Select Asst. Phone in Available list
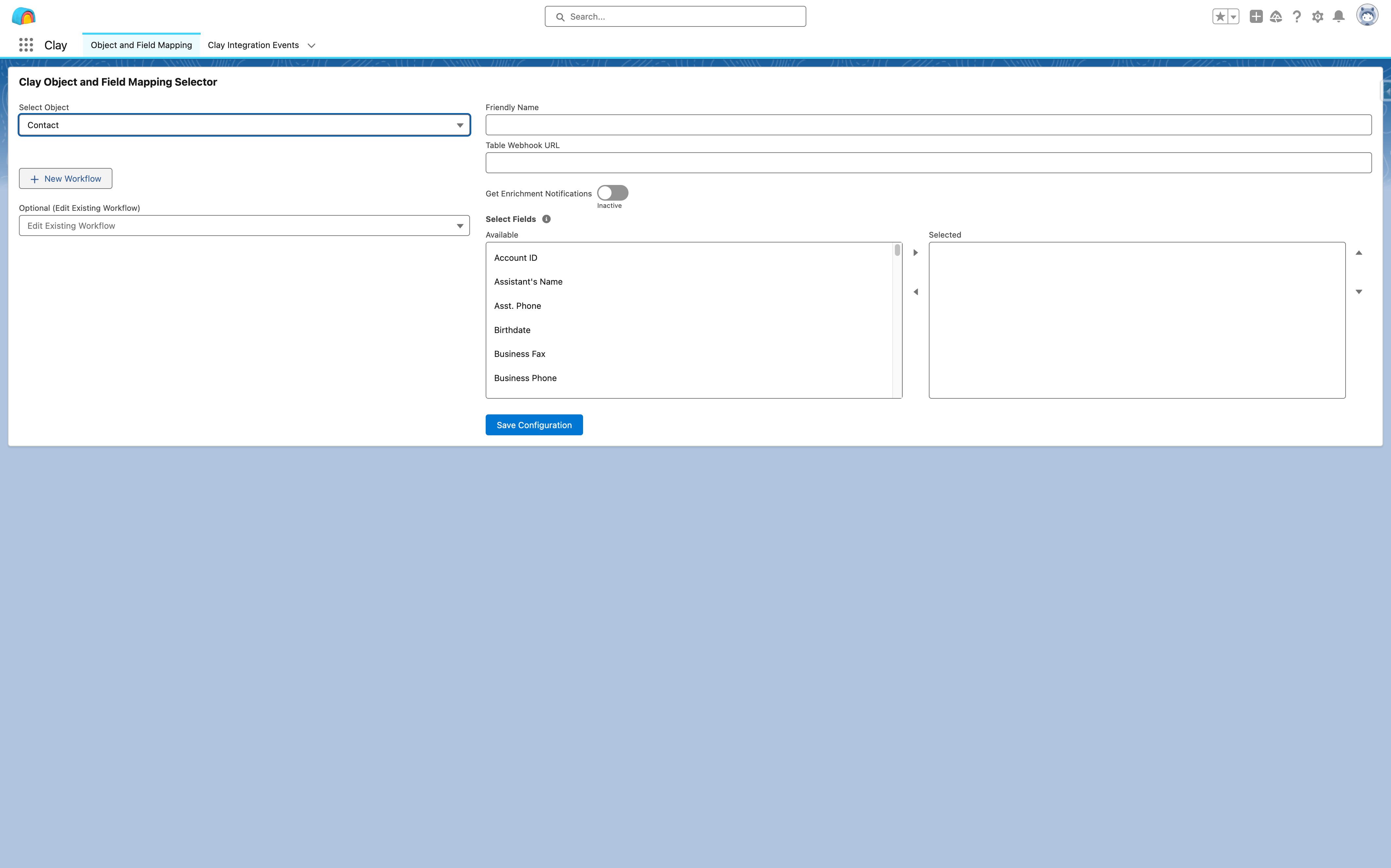The height and width of the screenshot is (868, 1391). pyautogui.click(x=690, y=306)
